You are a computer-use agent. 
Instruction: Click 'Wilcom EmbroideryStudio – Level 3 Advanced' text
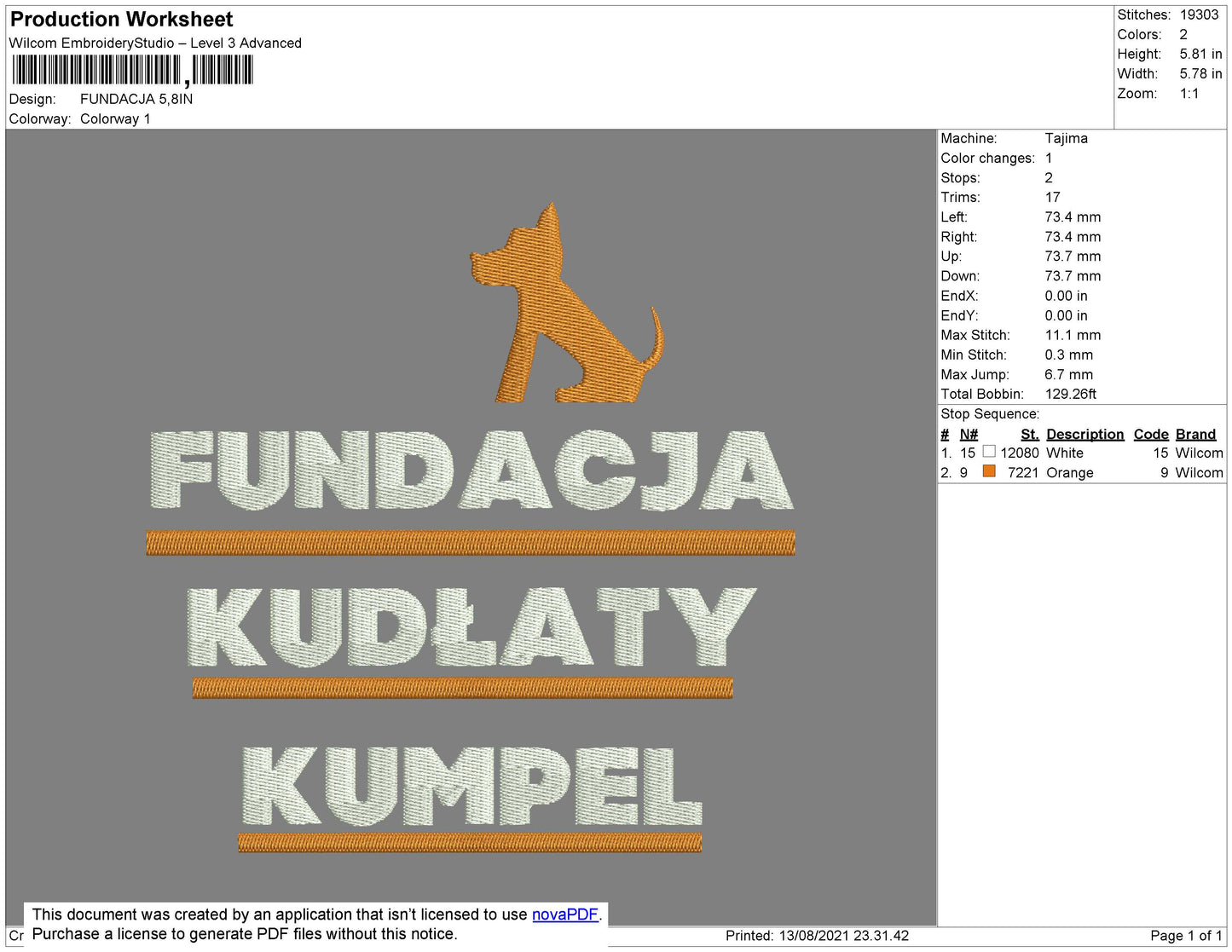click(155, 43)
